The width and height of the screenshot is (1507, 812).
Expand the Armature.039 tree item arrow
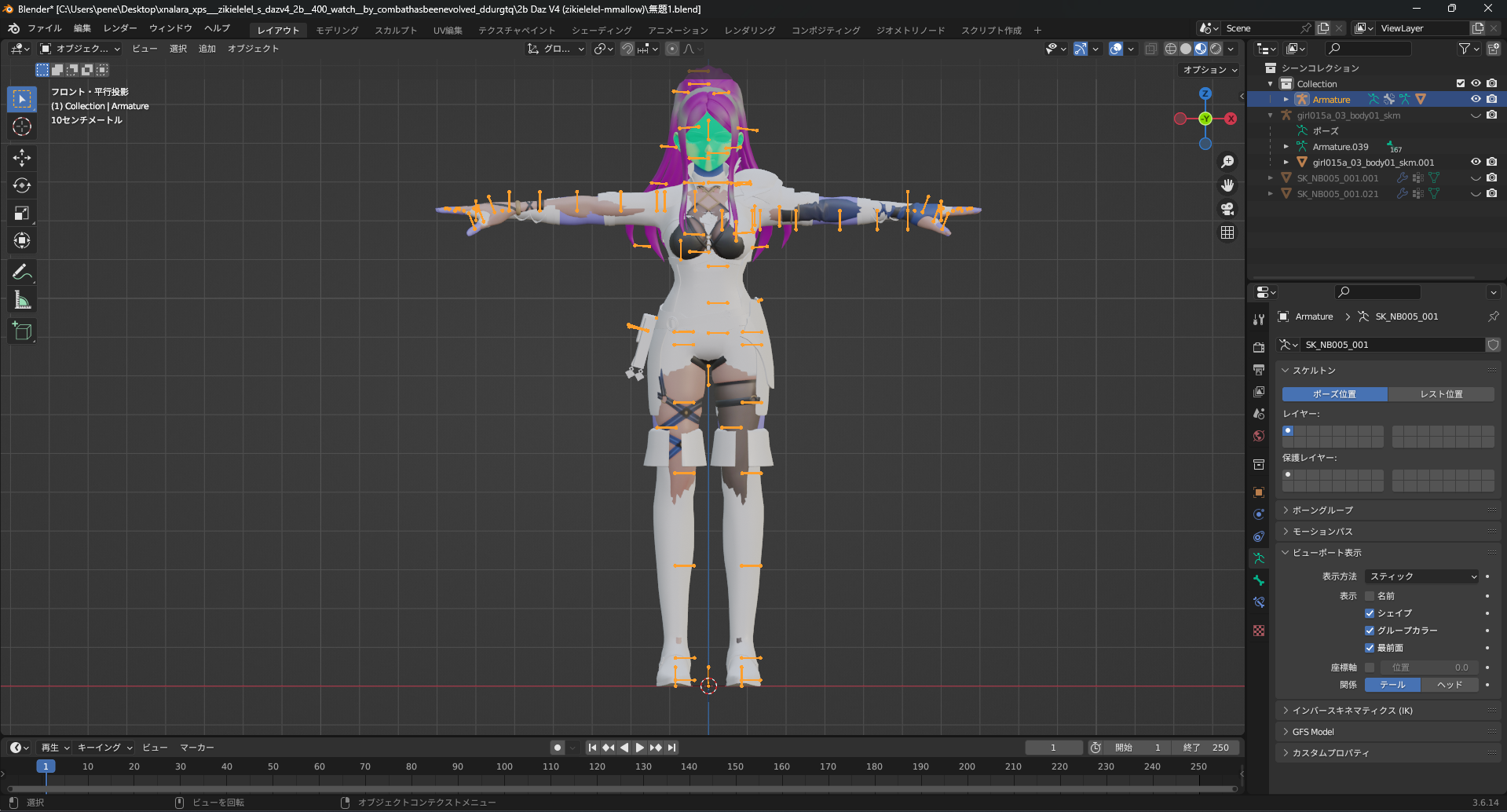pos(1286,147)
